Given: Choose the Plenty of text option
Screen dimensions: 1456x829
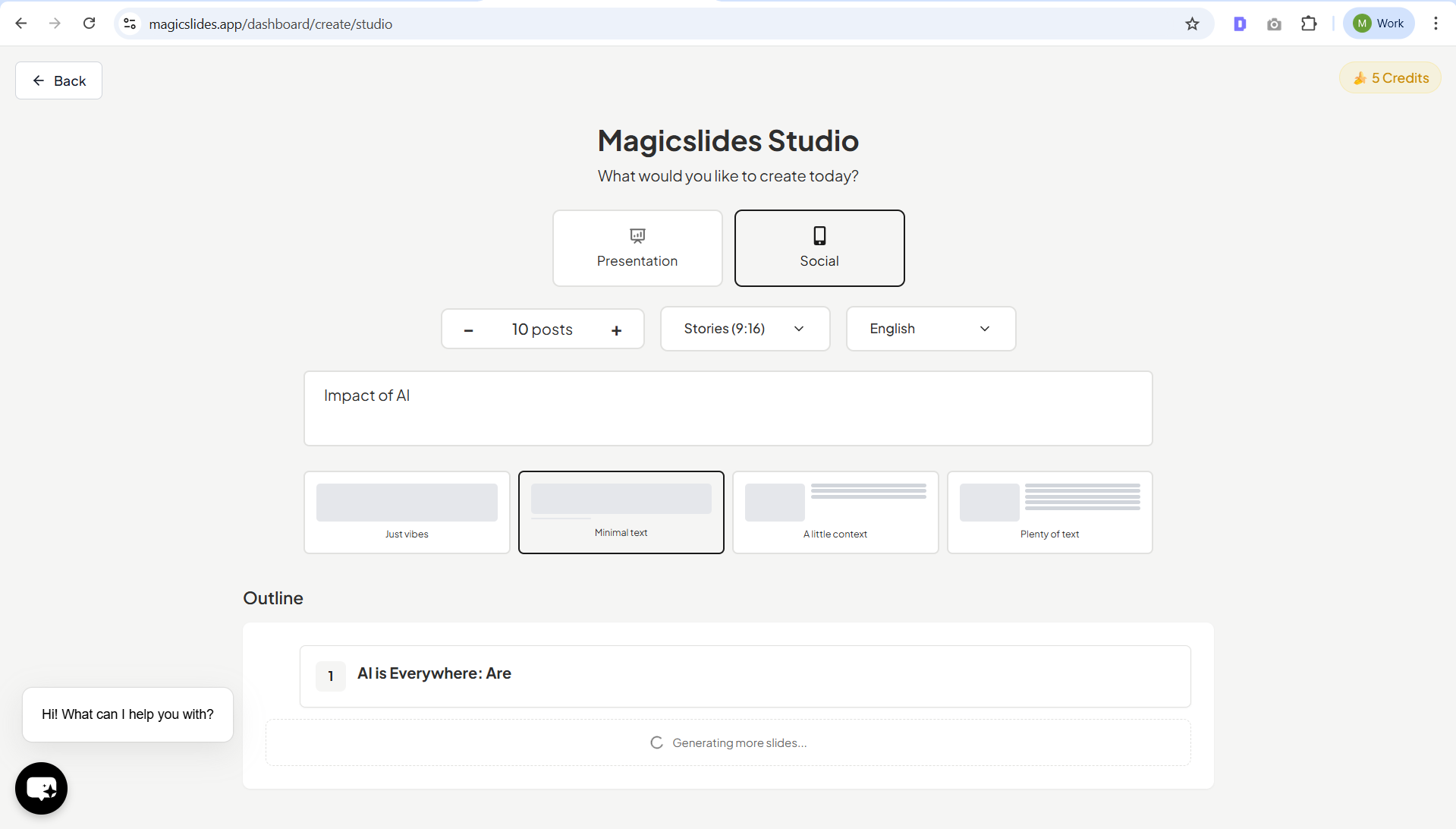Looking at the screenshot, I should point(1050,512).
